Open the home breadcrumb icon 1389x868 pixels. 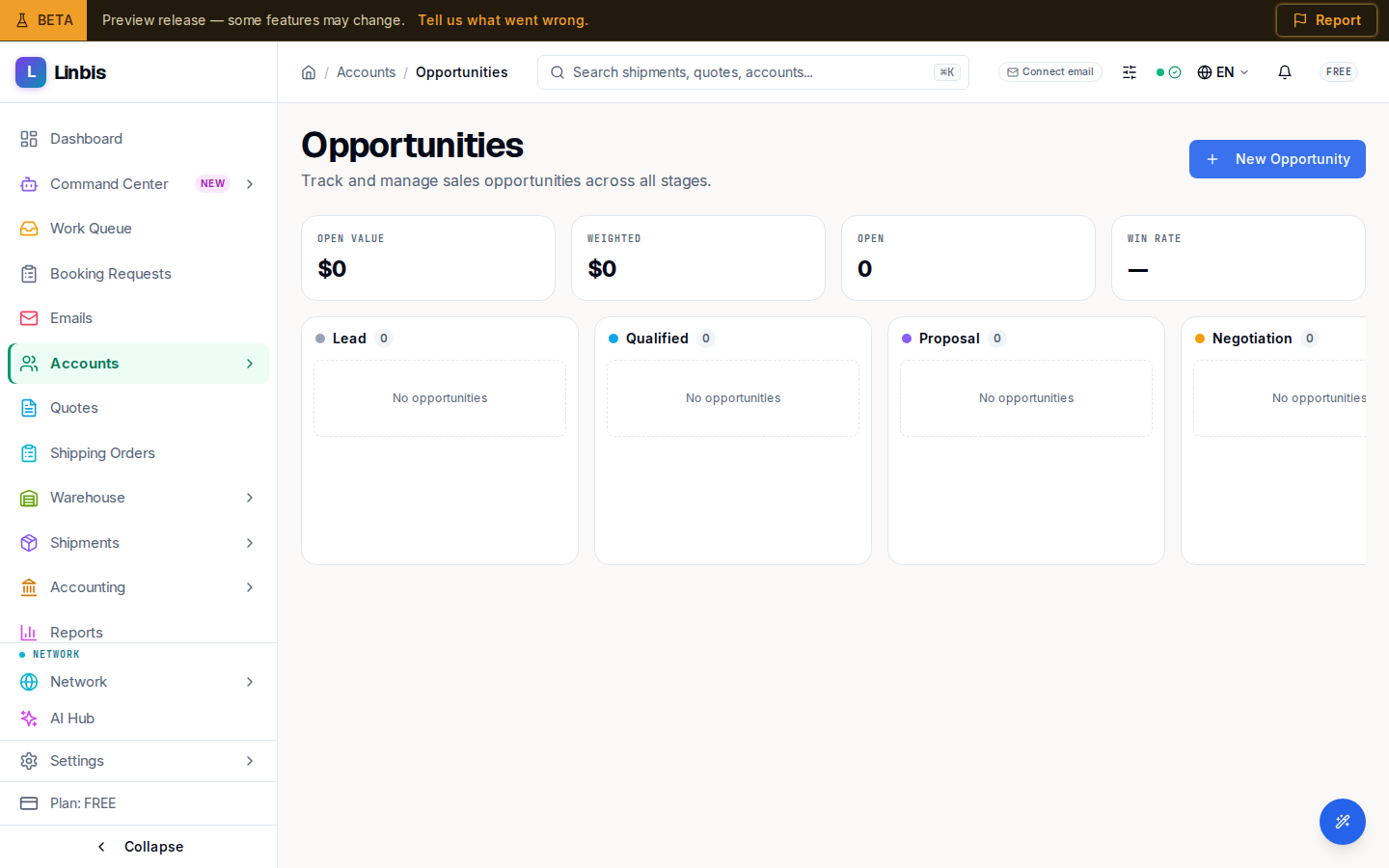pos(309,72)
